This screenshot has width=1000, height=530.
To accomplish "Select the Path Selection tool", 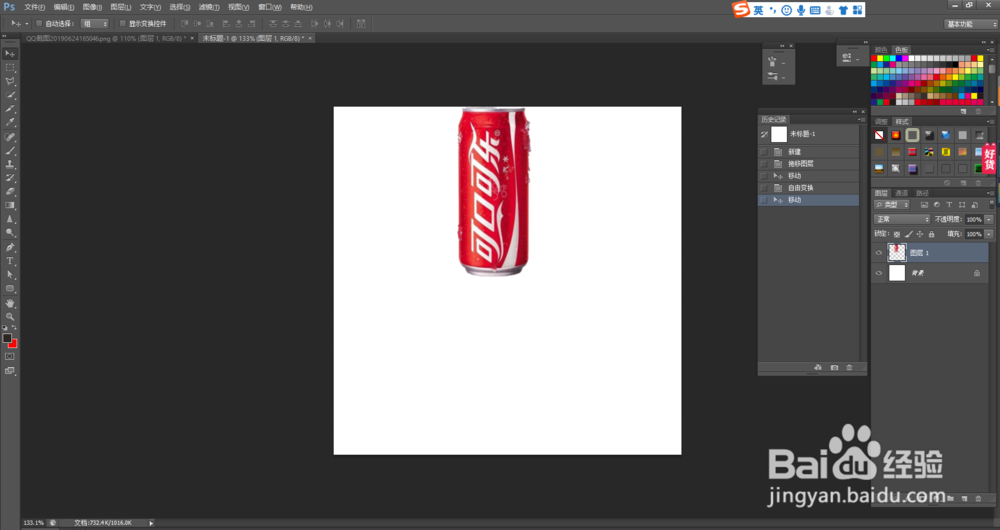I will point(10,275).
